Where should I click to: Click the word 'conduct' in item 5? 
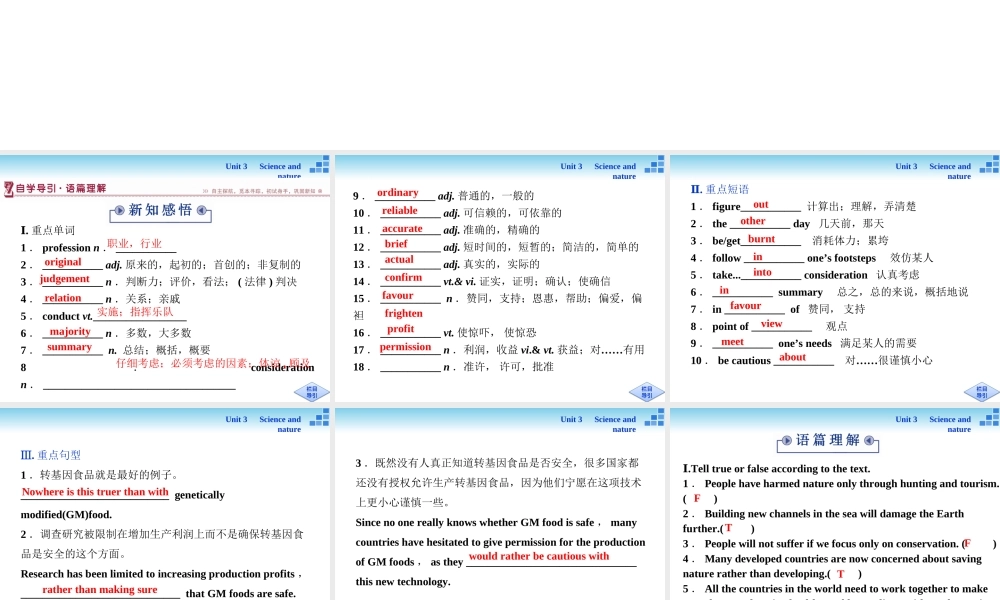pyautogui.click(x=61, y=316)
